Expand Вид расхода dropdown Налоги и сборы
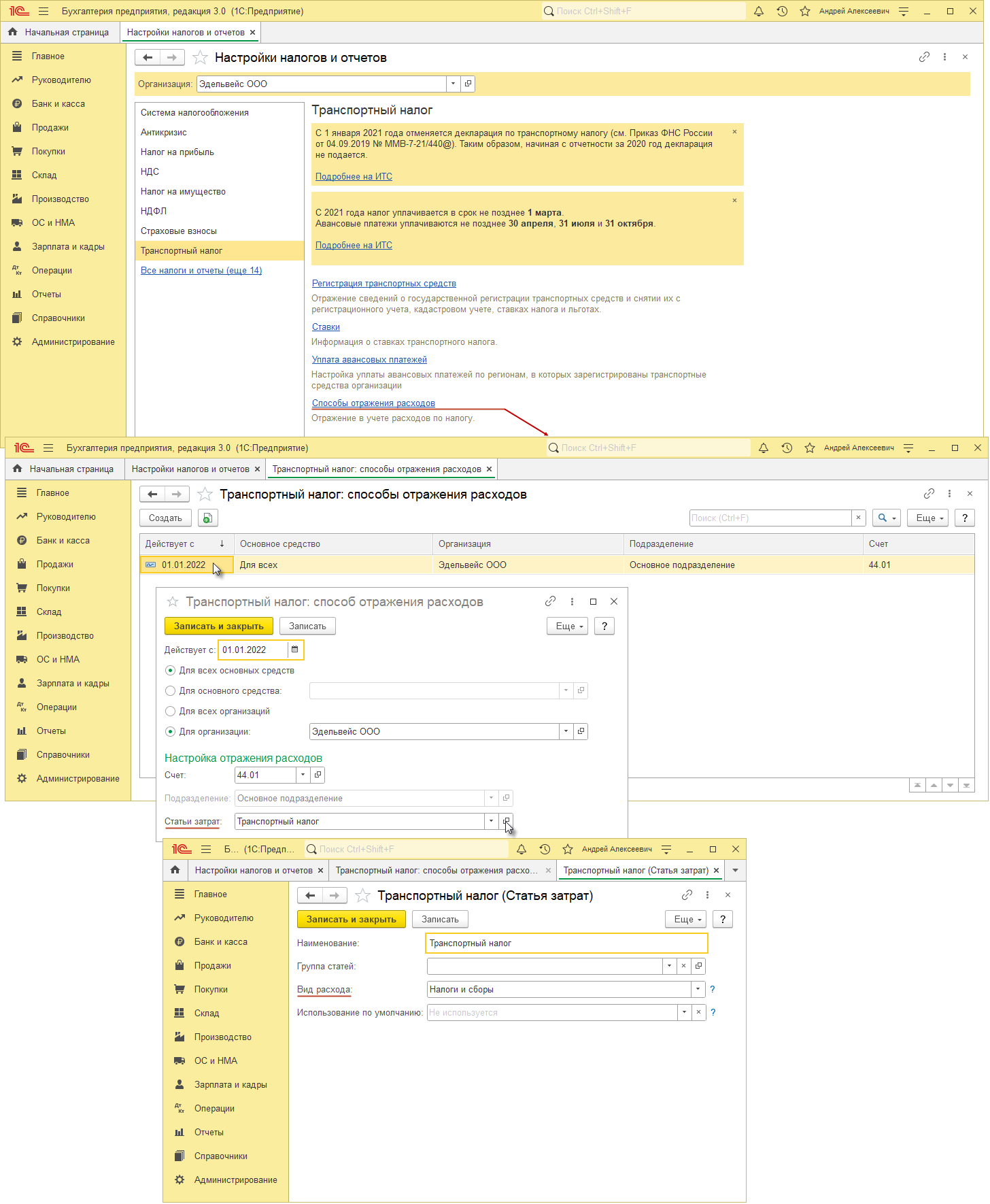Image resolution: width=990 pixels, height=1204 pixels. 698,989
